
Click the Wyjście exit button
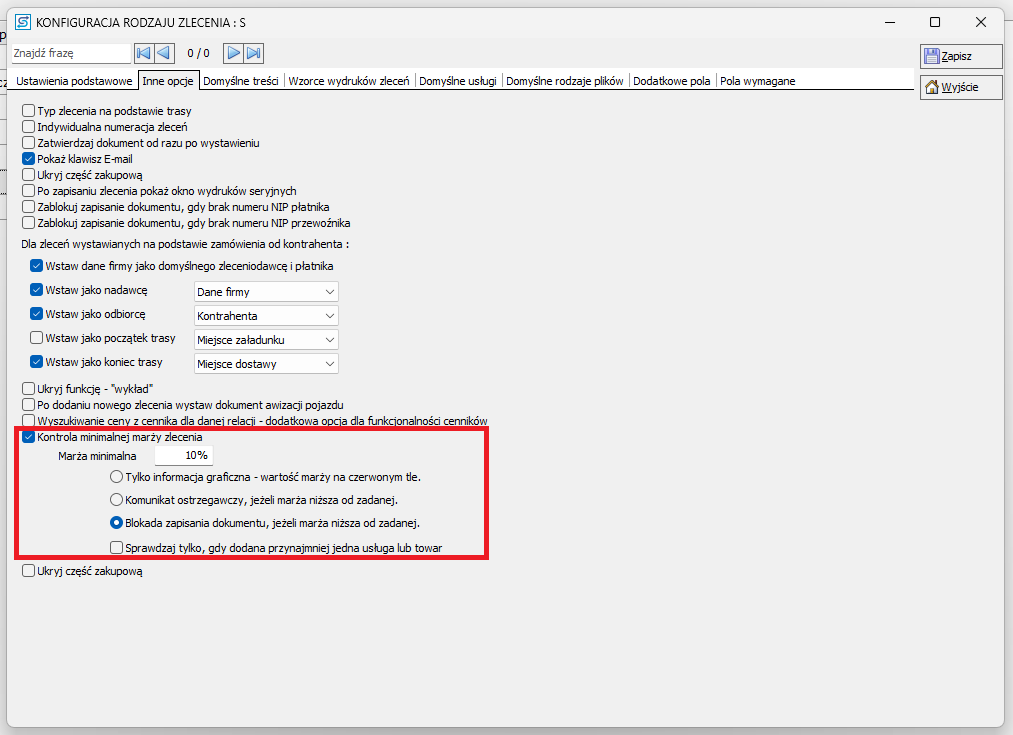(947, 88)
